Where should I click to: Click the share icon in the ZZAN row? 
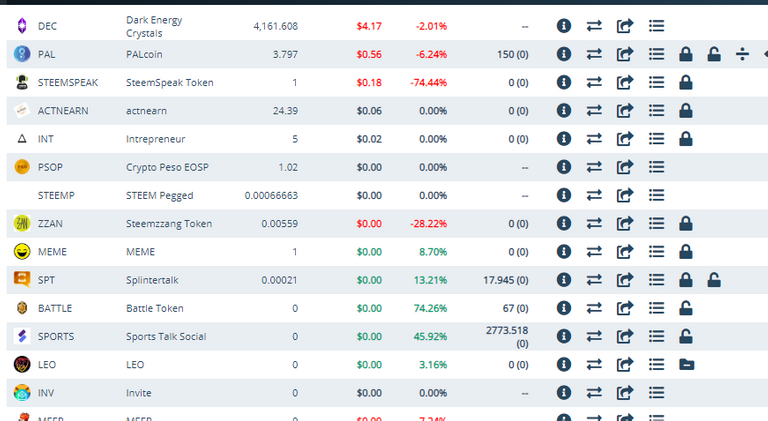(x=624, y=224)
